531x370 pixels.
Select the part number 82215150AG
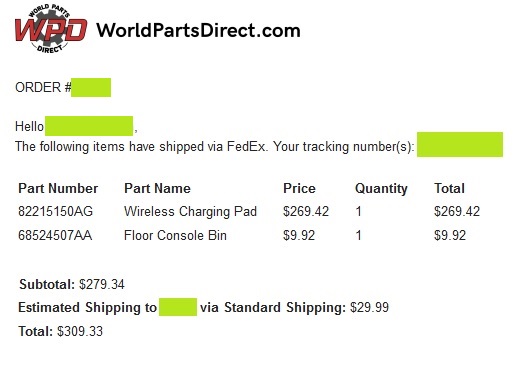coord(55,212)
